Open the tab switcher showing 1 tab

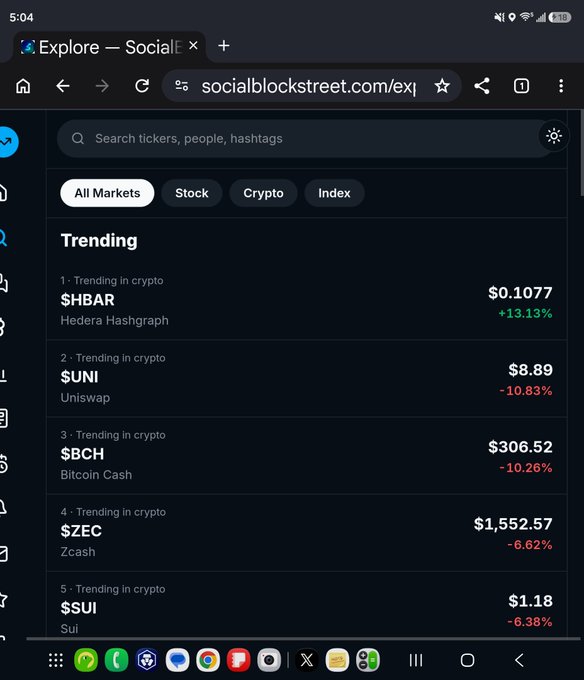(521, 86)
